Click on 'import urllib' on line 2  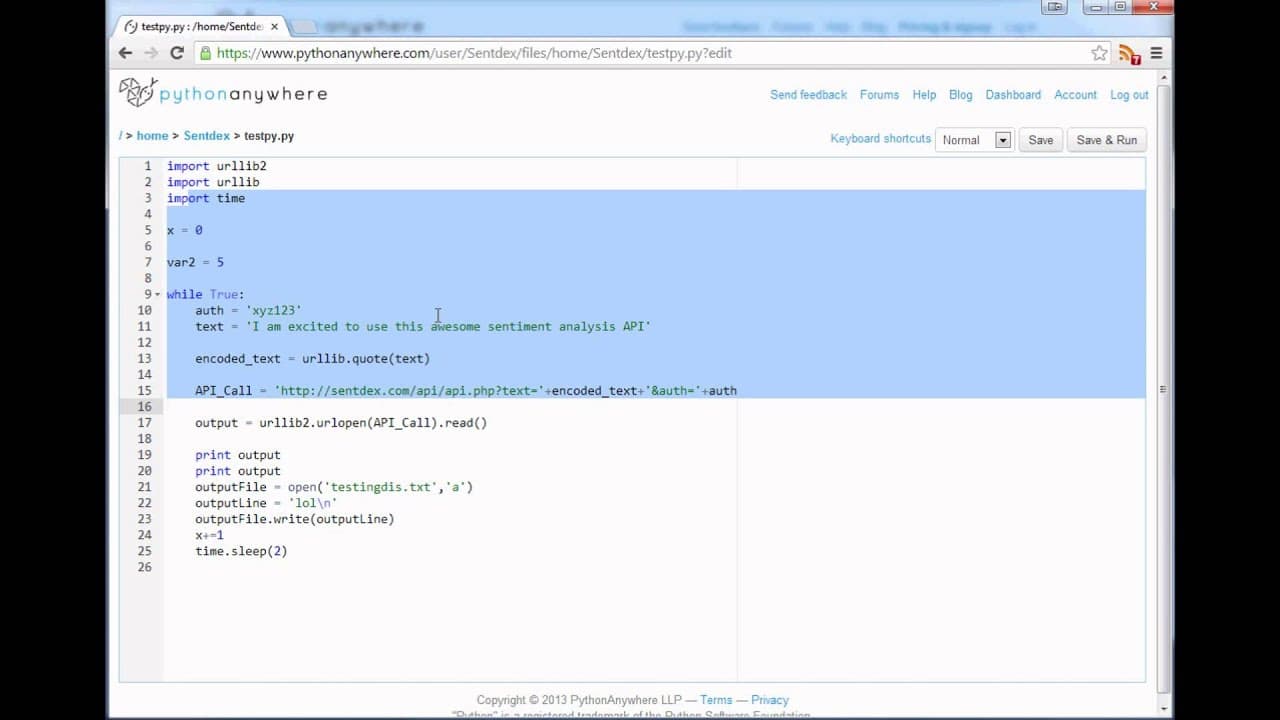tap(213, 182)
